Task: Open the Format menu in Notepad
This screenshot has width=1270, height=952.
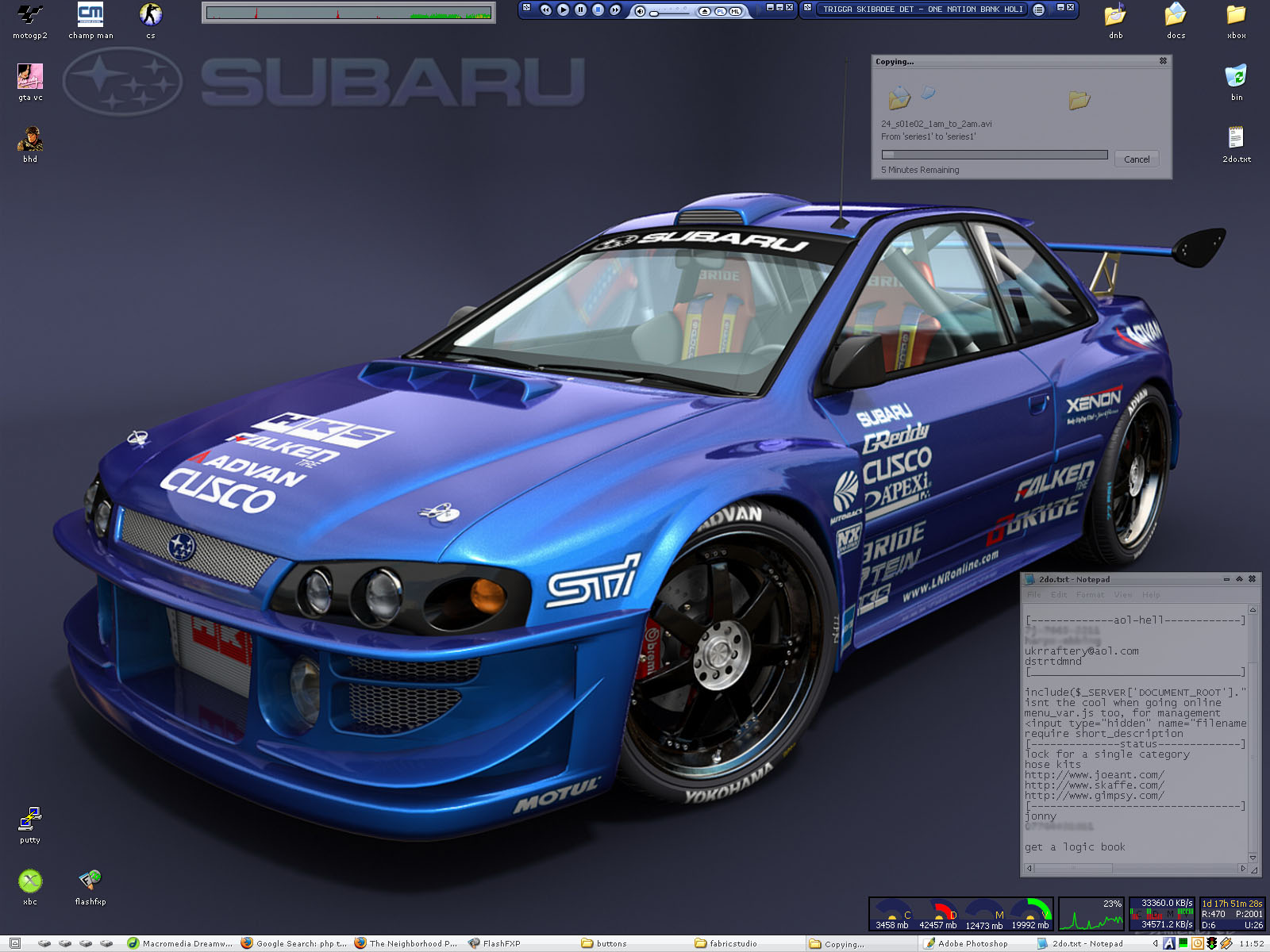Action: pyautogui.click(x=1090, y=595)
